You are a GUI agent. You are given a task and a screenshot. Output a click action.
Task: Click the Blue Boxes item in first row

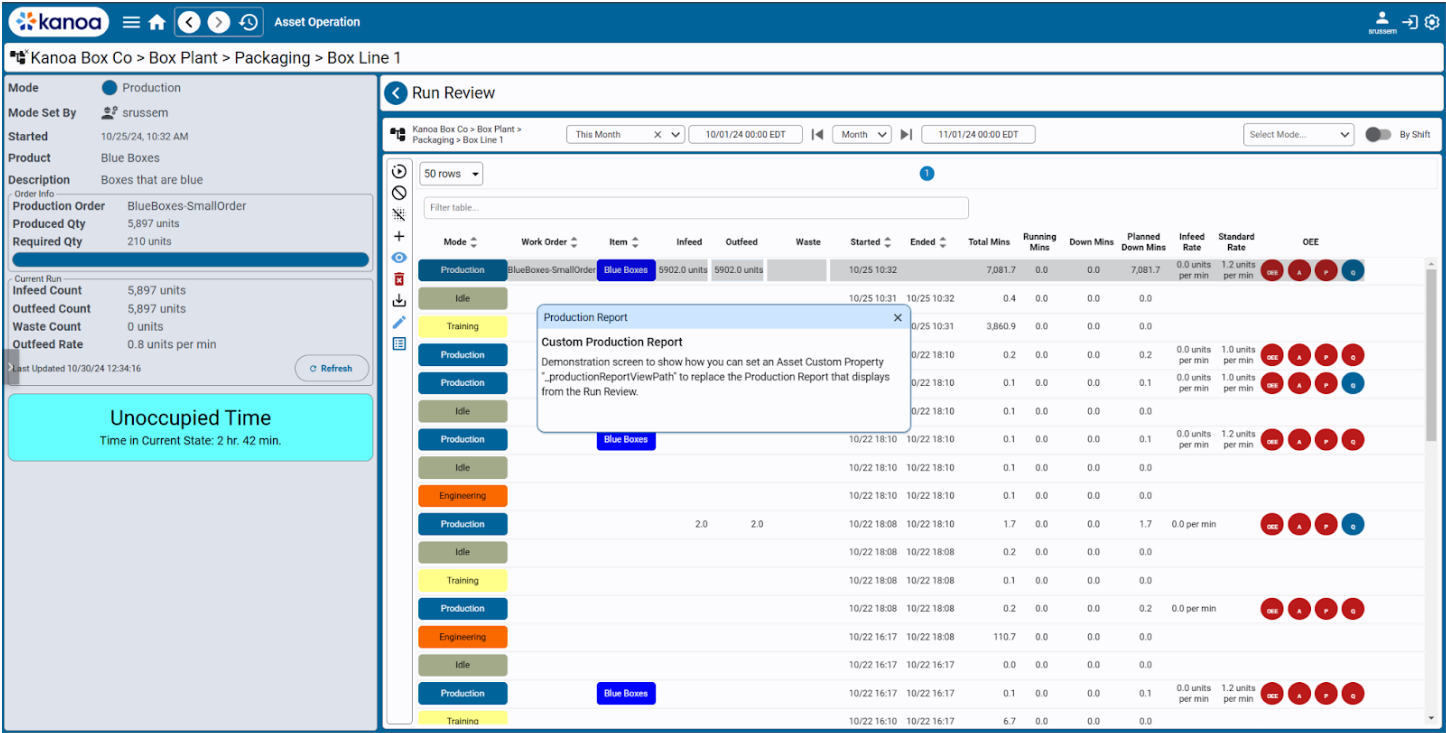(x=626, y=270)
